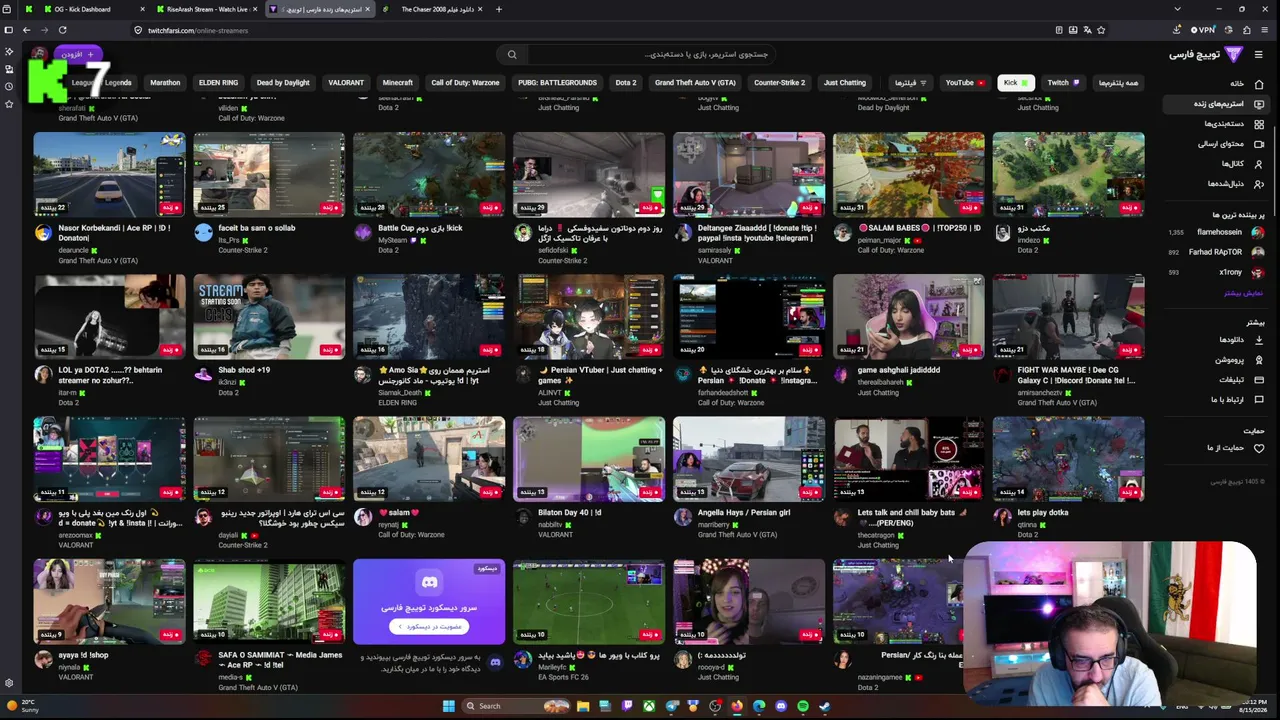Click the TwitchFarsi logo
This screenshot has height=720, width=1280.
(x=1205, y=54)
